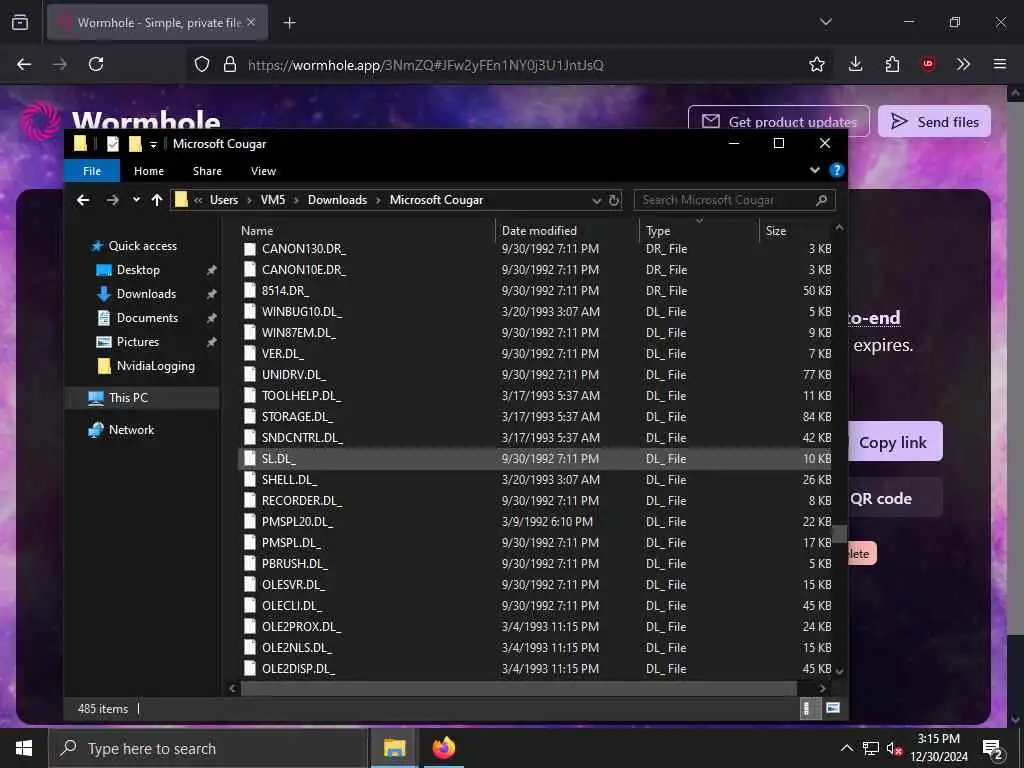Screen dimensions: 1024x768
Task: Open the Share ribbon tab
Action: click(207, 170)
